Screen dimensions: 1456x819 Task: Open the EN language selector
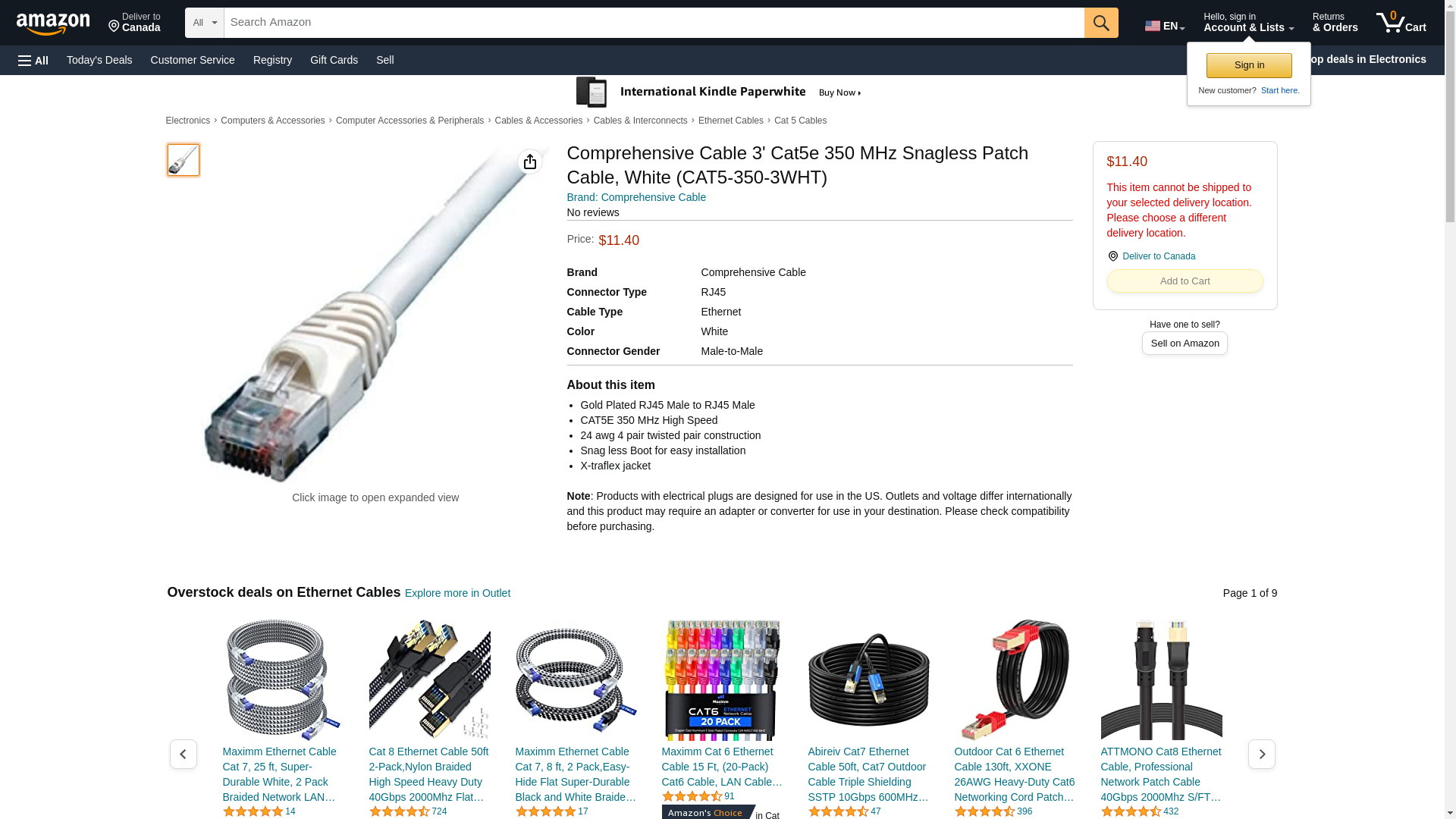pos(1164,25)
